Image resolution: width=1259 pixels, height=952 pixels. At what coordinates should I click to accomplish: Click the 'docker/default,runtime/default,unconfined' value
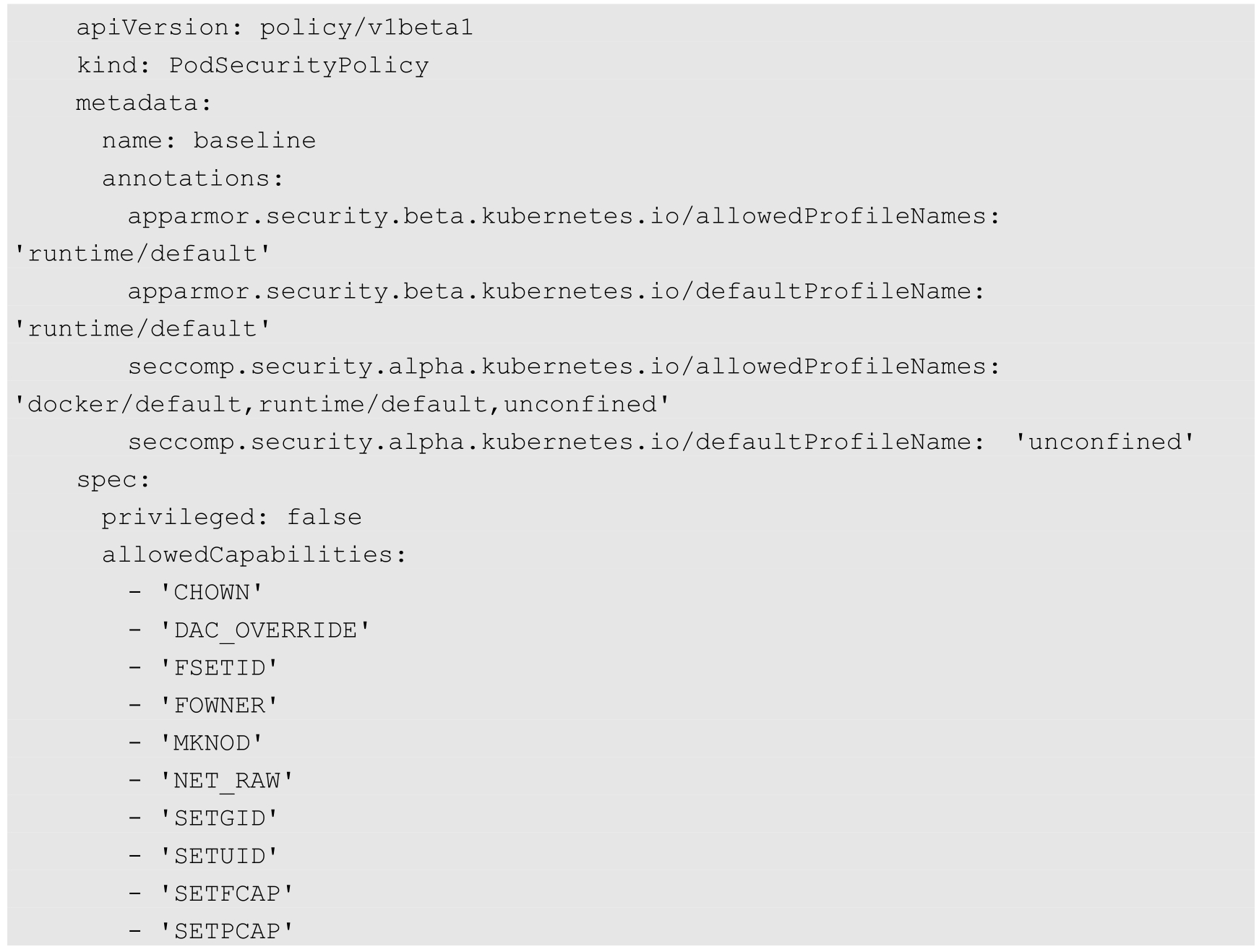click(x=343, y=404)
